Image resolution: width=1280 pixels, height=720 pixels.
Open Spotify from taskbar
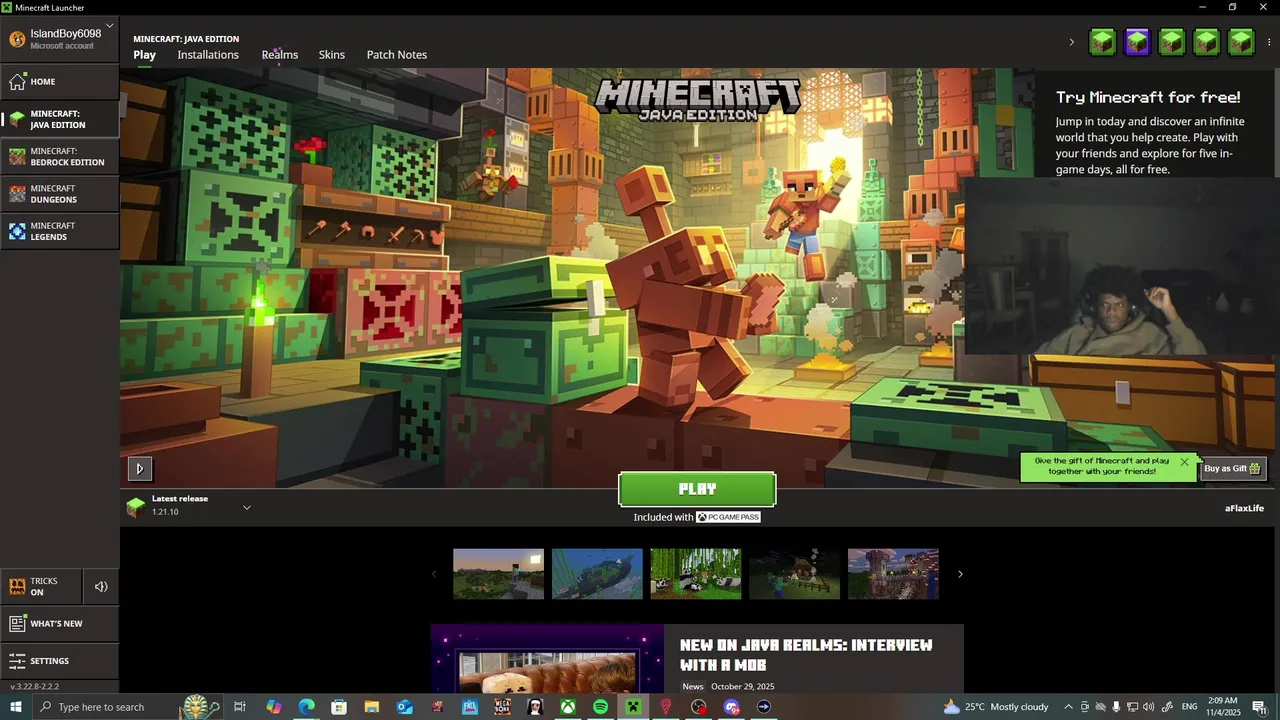[x=600, y=707]
